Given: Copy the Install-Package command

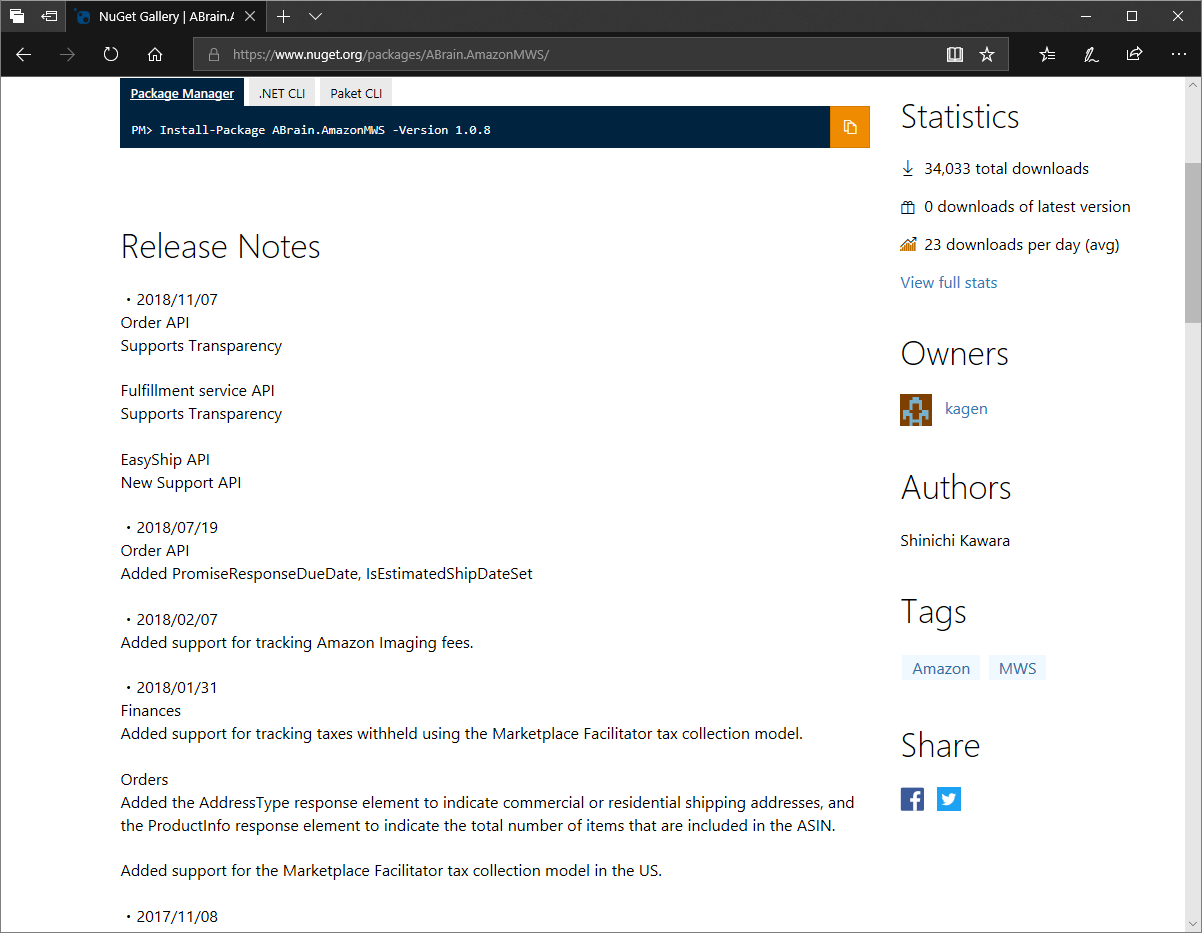Looking at the screenshot, I should pyautogui.click(x=850, y=127).
